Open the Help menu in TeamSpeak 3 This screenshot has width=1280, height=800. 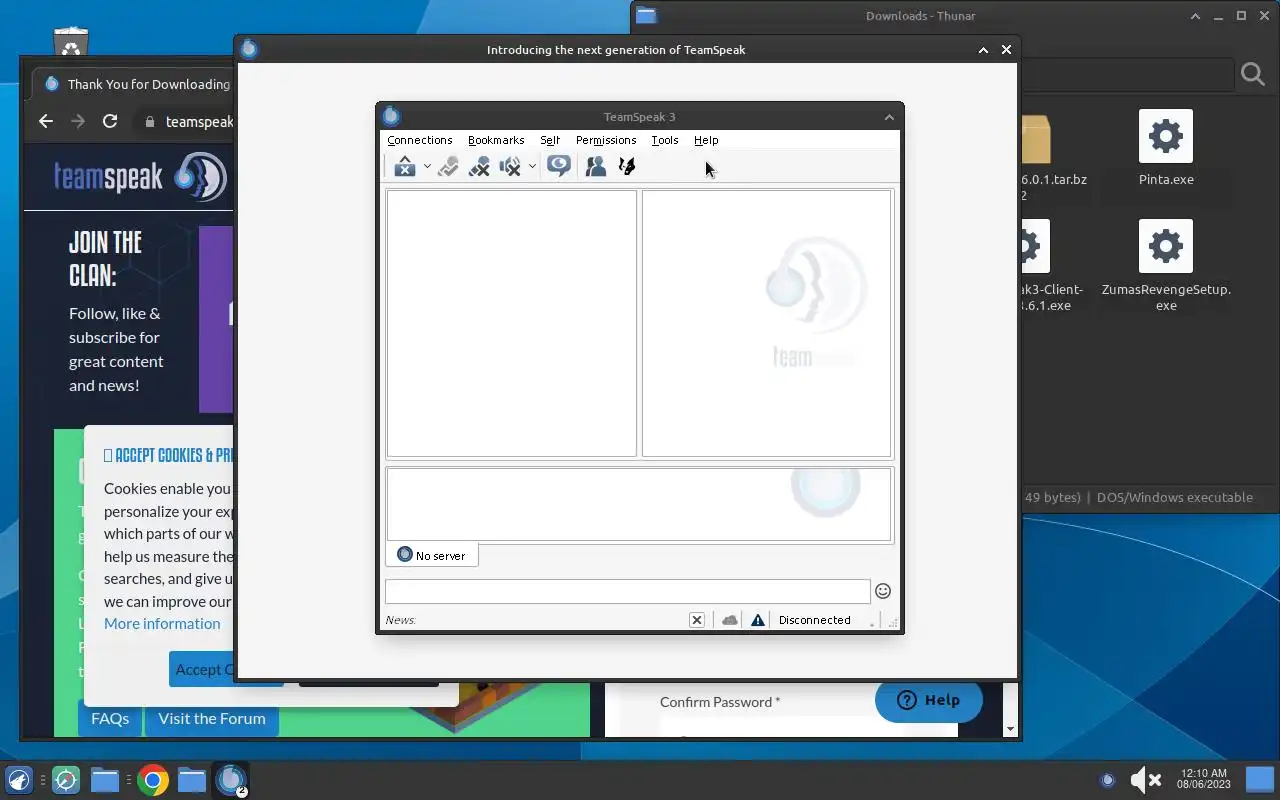coord(706,140)
